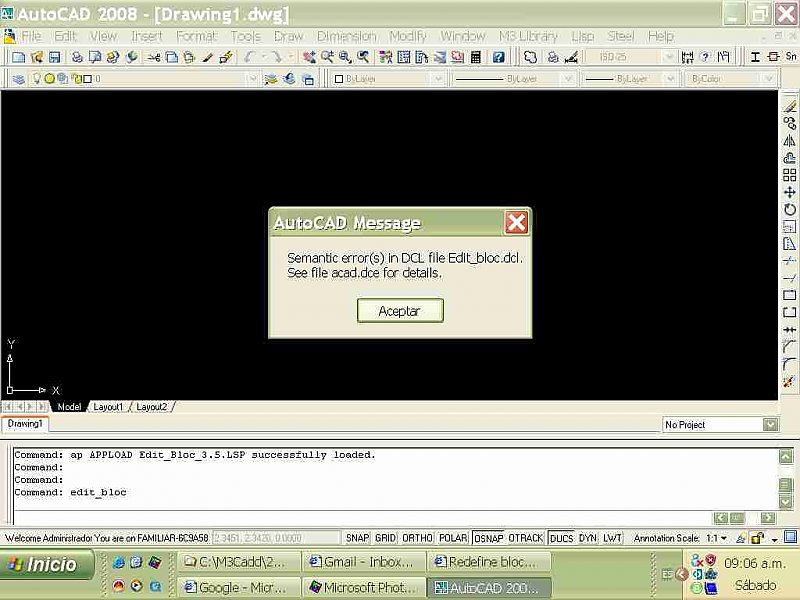
Task: Expand the ISO-25 dimension style dropdown
Action: tap(669, 57)
